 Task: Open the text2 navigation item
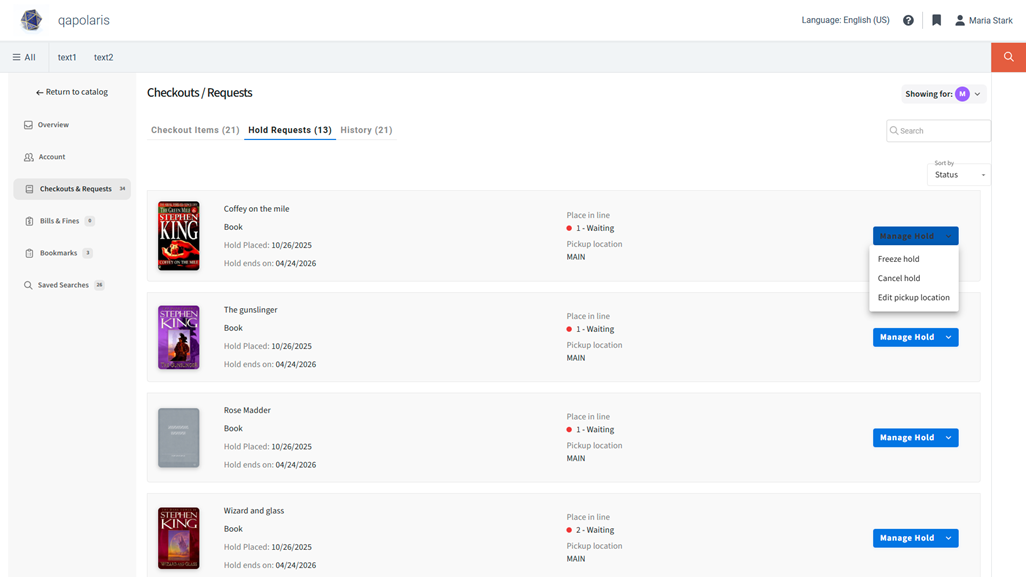click(103, 58)
